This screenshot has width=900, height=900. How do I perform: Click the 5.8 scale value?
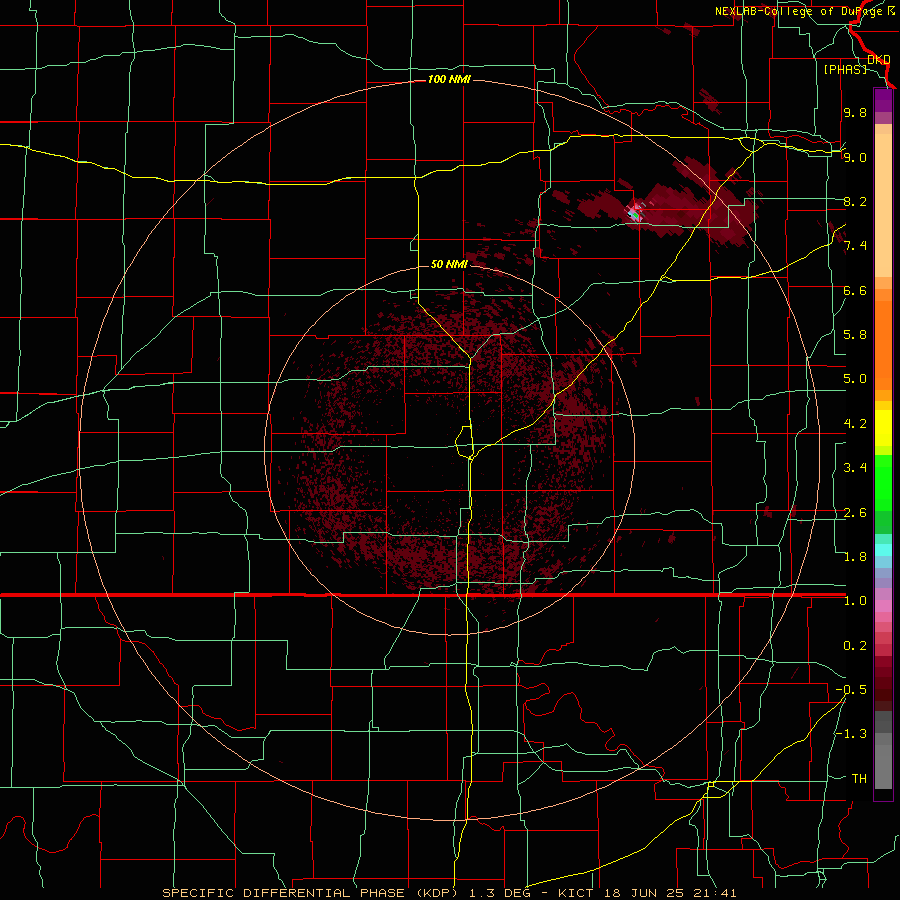[855, 335]
